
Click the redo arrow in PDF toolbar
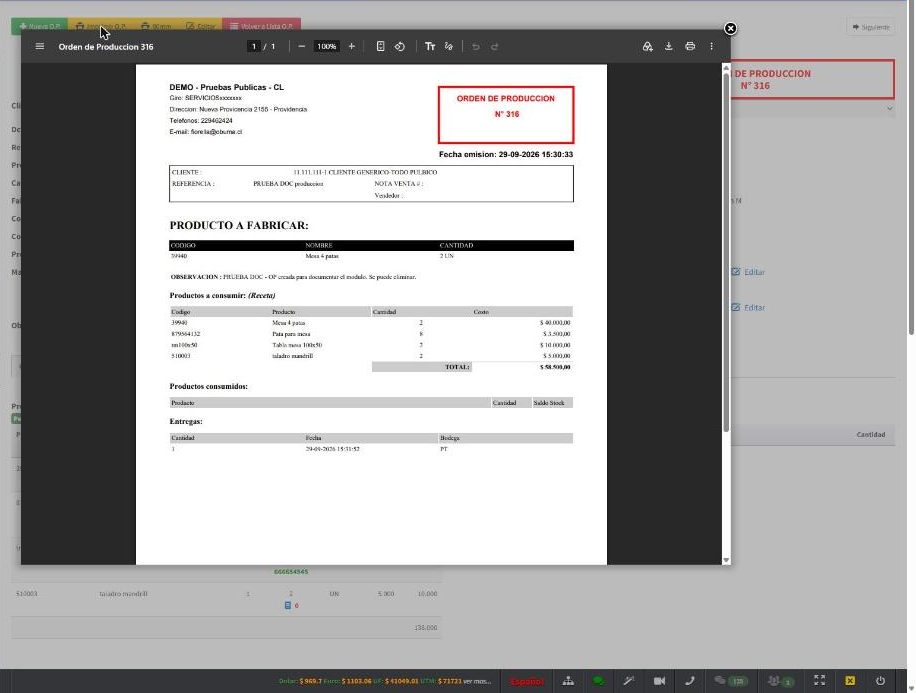coord(494,46)
